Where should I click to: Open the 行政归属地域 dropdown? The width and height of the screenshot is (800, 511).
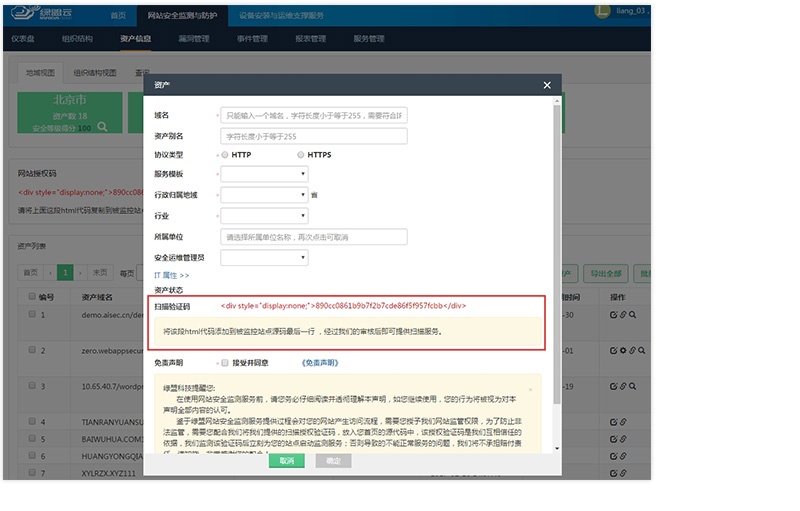click(x=264, y=195)
